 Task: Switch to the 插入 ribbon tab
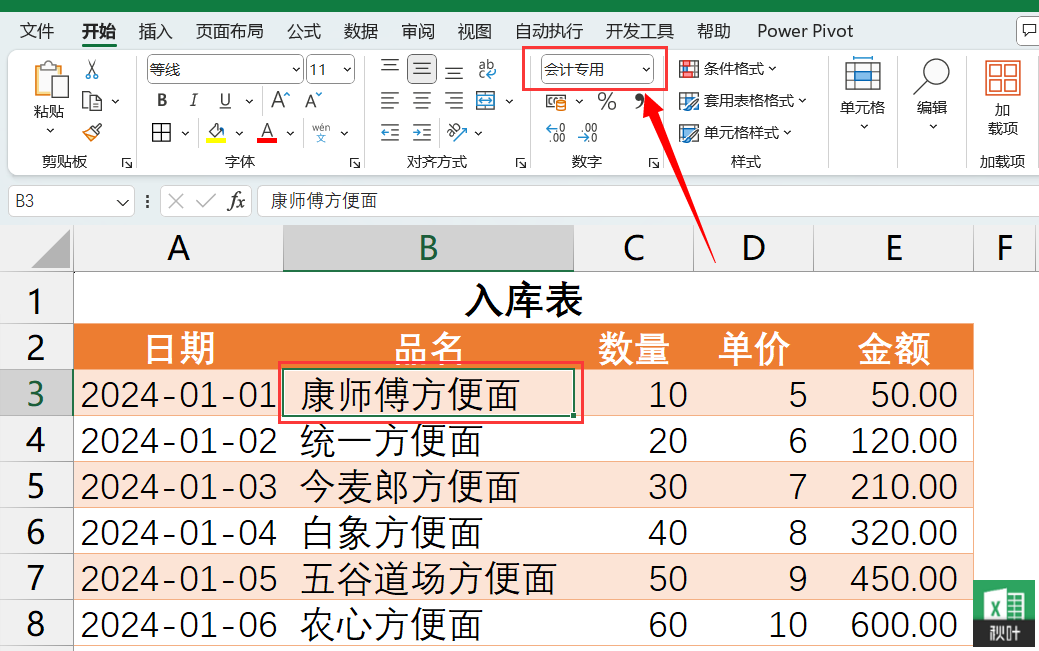[x=155, y=31]
